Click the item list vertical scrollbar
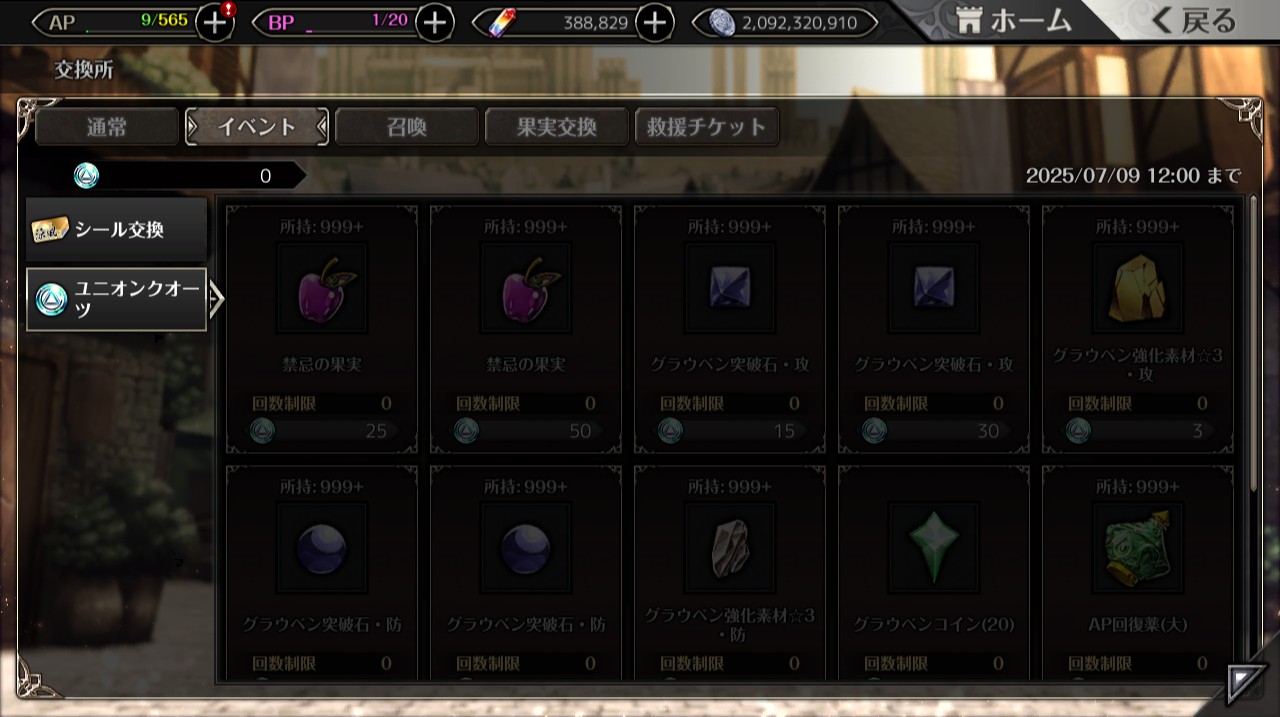This screenshot has width=1280, height=717. 1254,342
